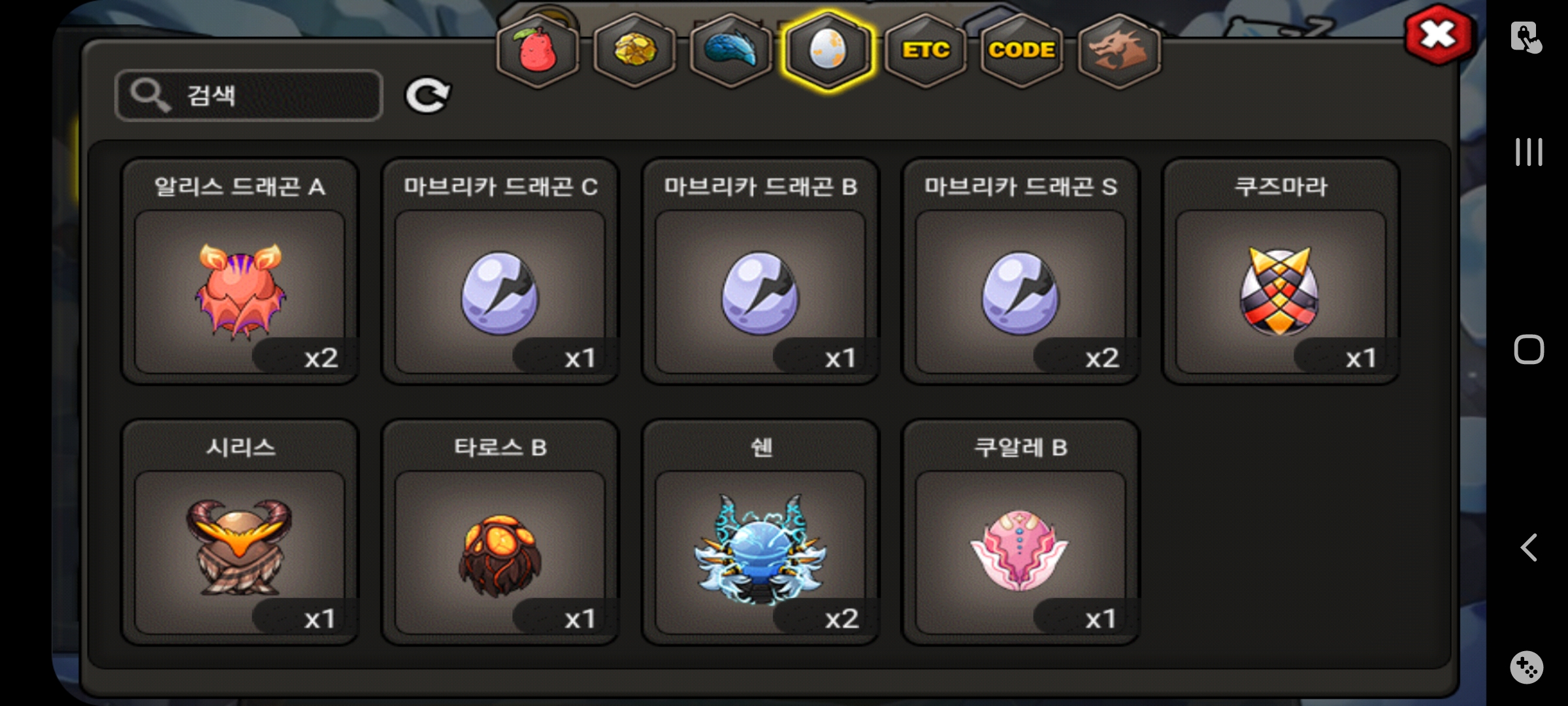Click the refresh arrow icon

click(x=427, y=95)
